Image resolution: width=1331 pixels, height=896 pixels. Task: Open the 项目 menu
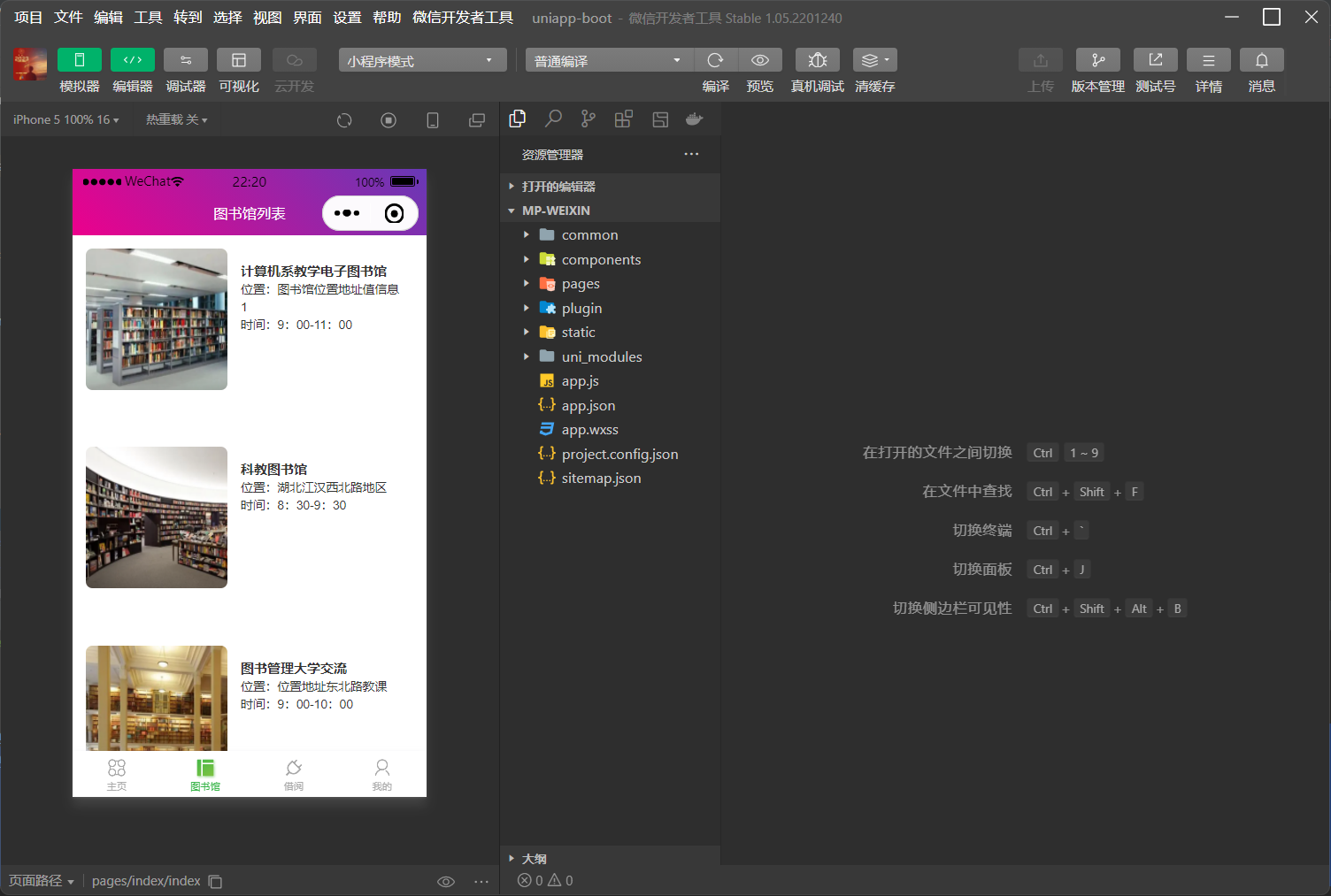[28, 18]
